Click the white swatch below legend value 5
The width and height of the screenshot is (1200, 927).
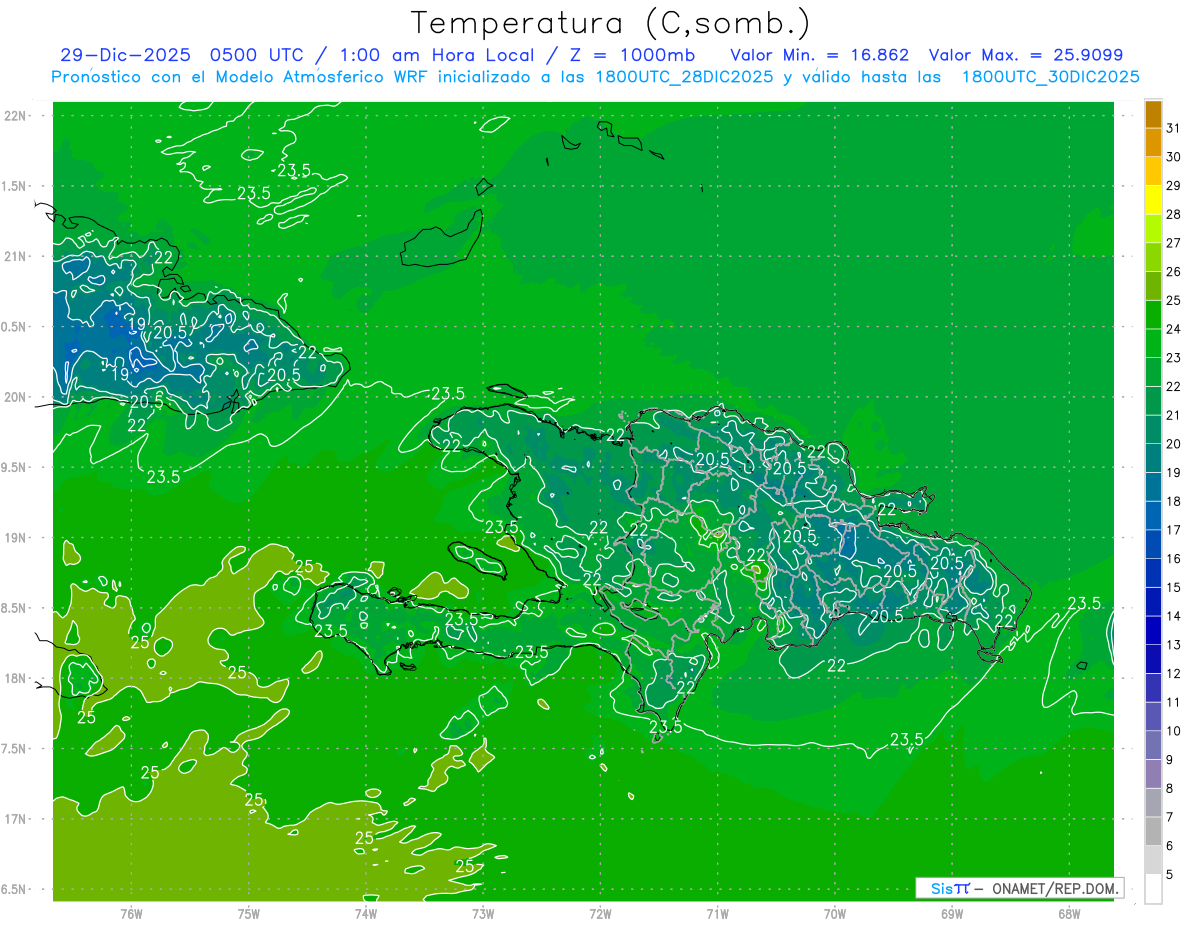point(1153,889)
